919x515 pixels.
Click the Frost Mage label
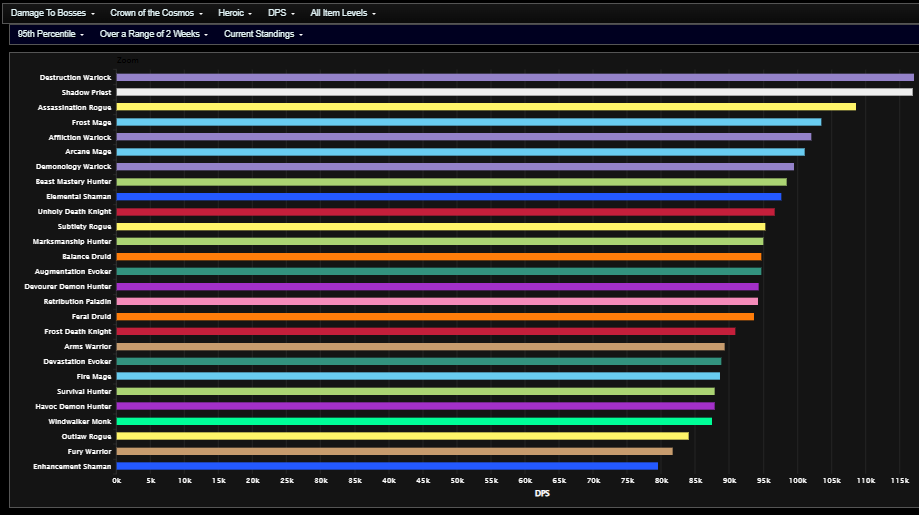coord(91,122)
